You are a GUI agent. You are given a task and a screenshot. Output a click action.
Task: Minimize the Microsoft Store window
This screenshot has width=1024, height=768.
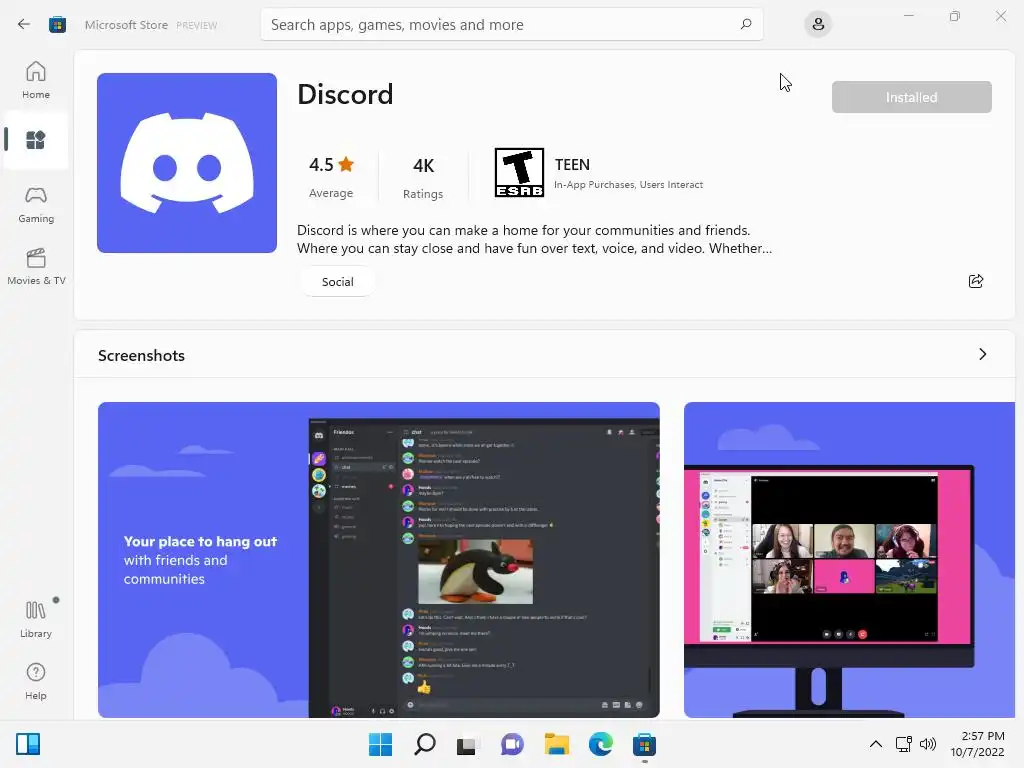908,16
